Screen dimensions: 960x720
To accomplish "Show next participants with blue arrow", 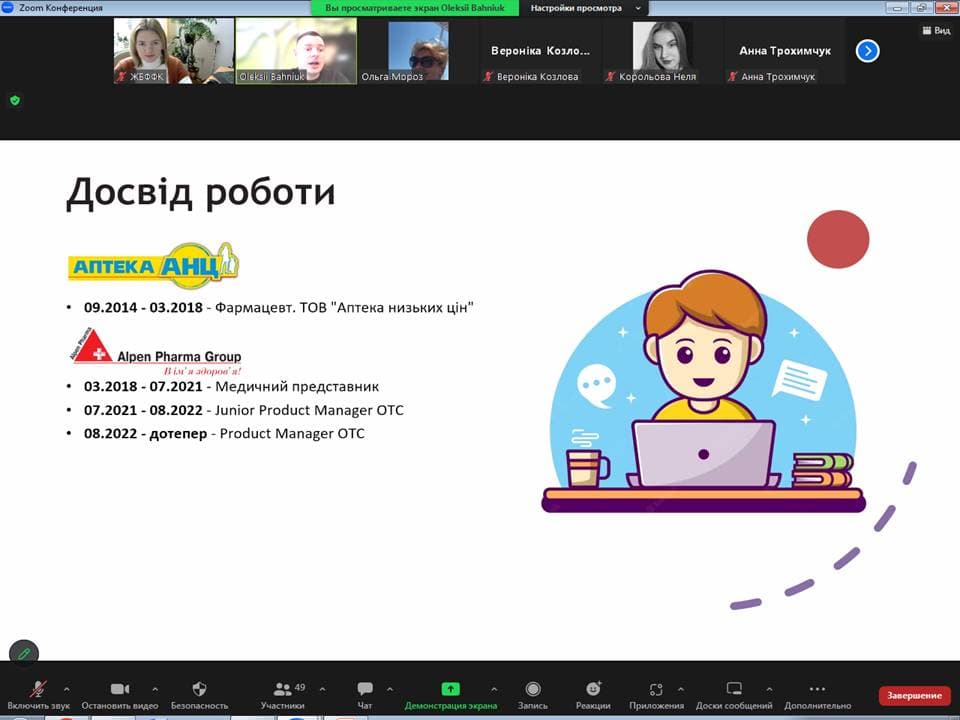I will pos(867,51).
